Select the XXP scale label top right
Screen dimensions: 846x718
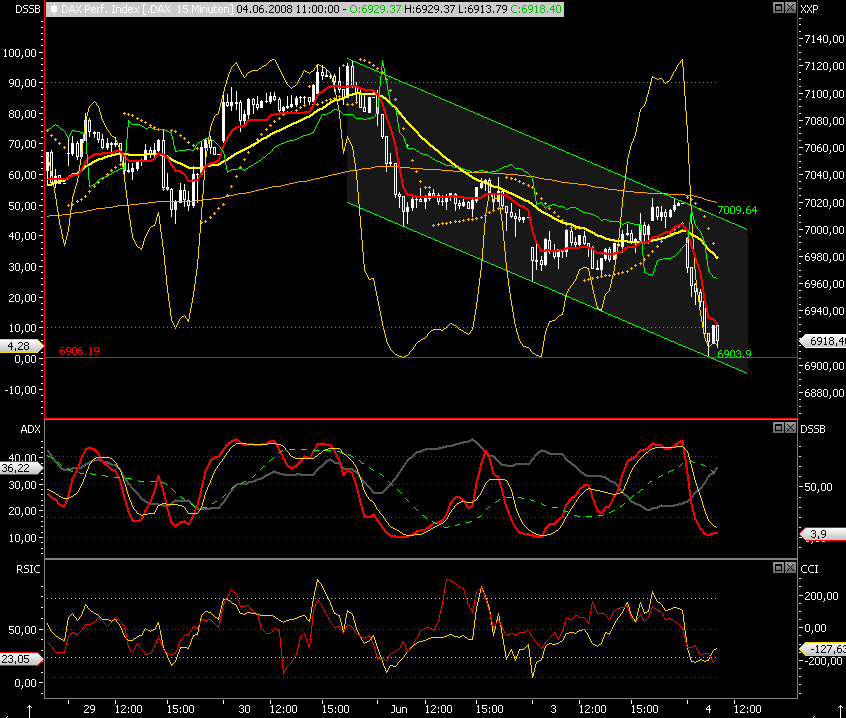[x=809, y=9]
